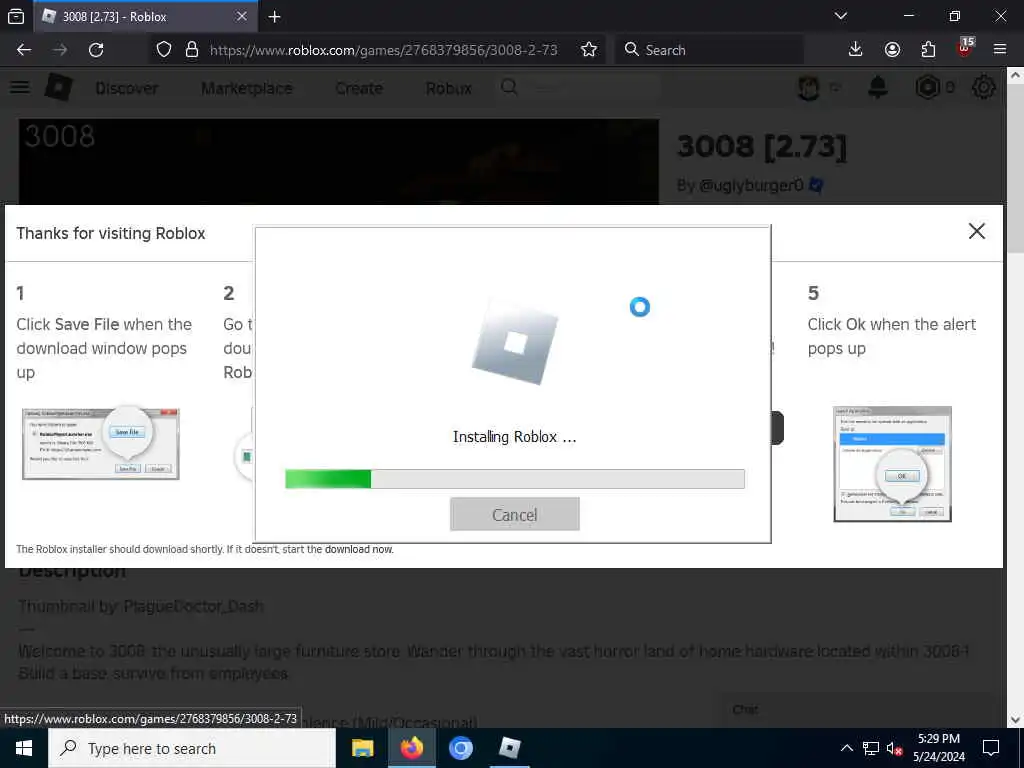Open Roblox notifications bell
1024x768 pixels.
(878, 87)
